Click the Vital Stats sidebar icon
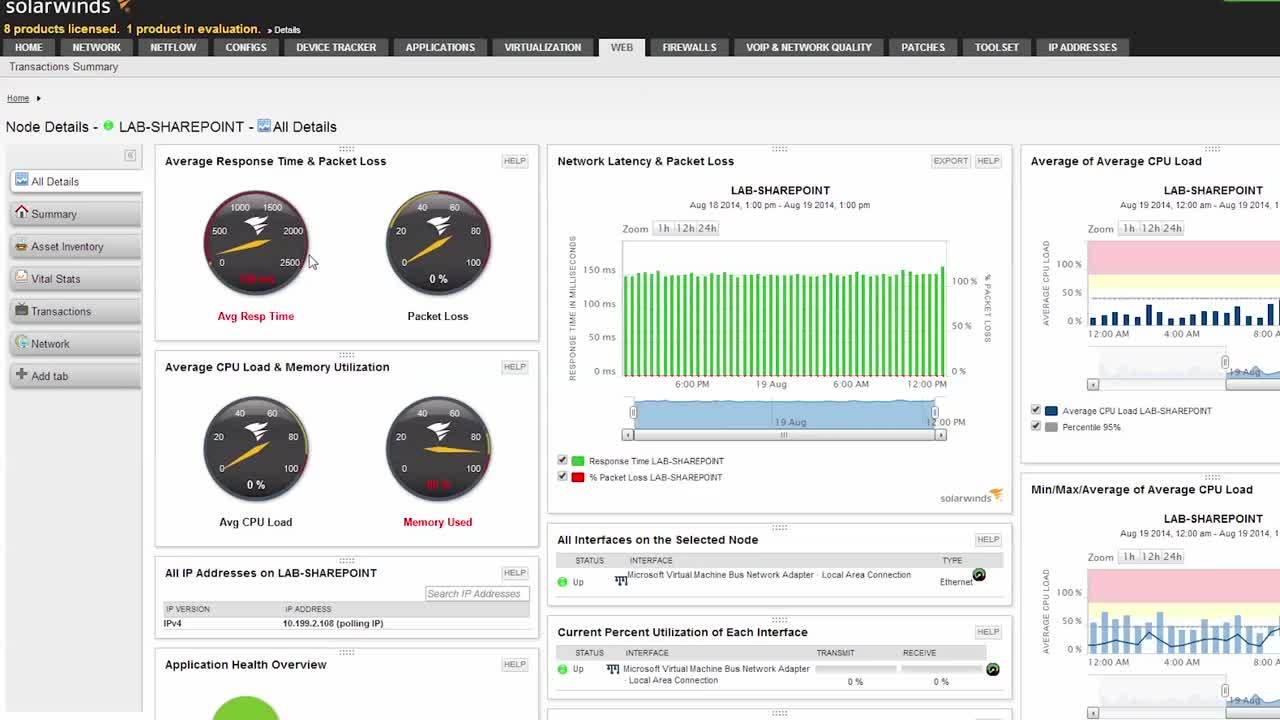The width and height of the screenshot is (1280, 720). [22, 278]
